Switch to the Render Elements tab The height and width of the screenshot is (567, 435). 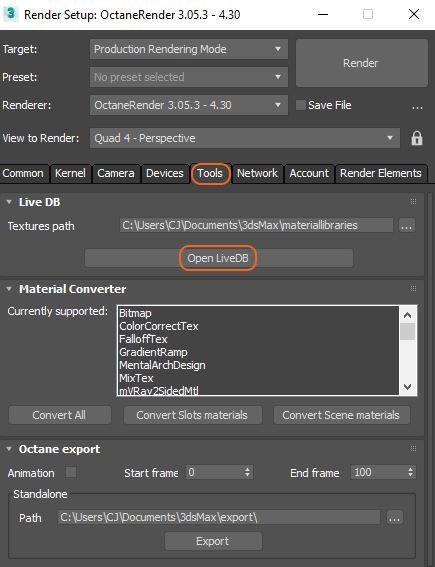381,173
